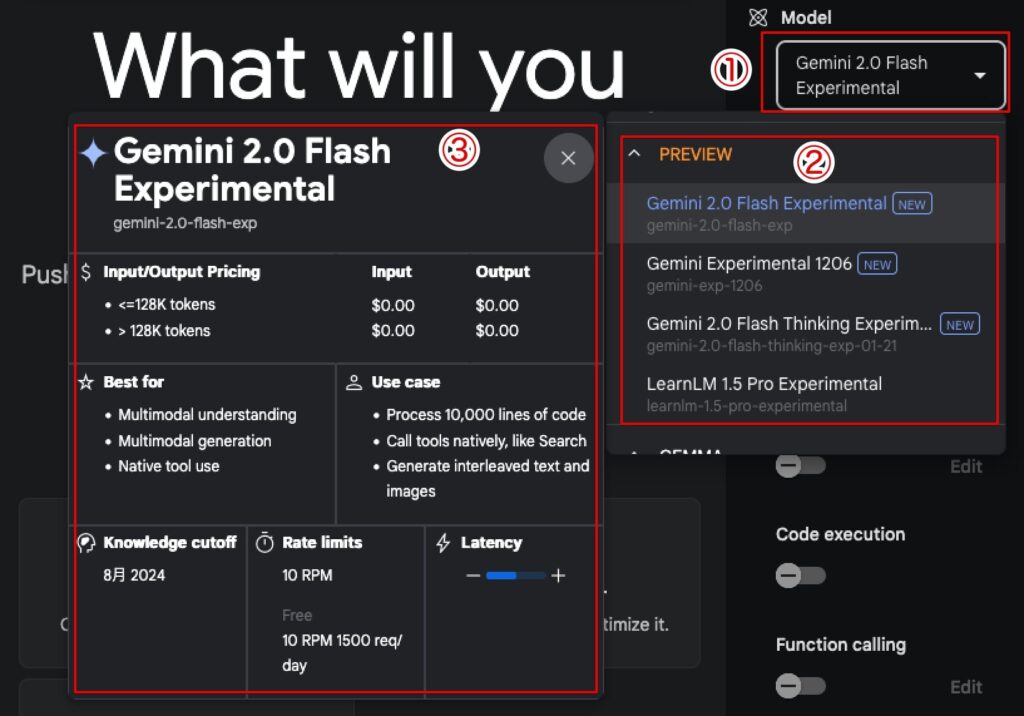Pick LearnLM 1.5 Pro Experimental model

[x=805, y=393]
